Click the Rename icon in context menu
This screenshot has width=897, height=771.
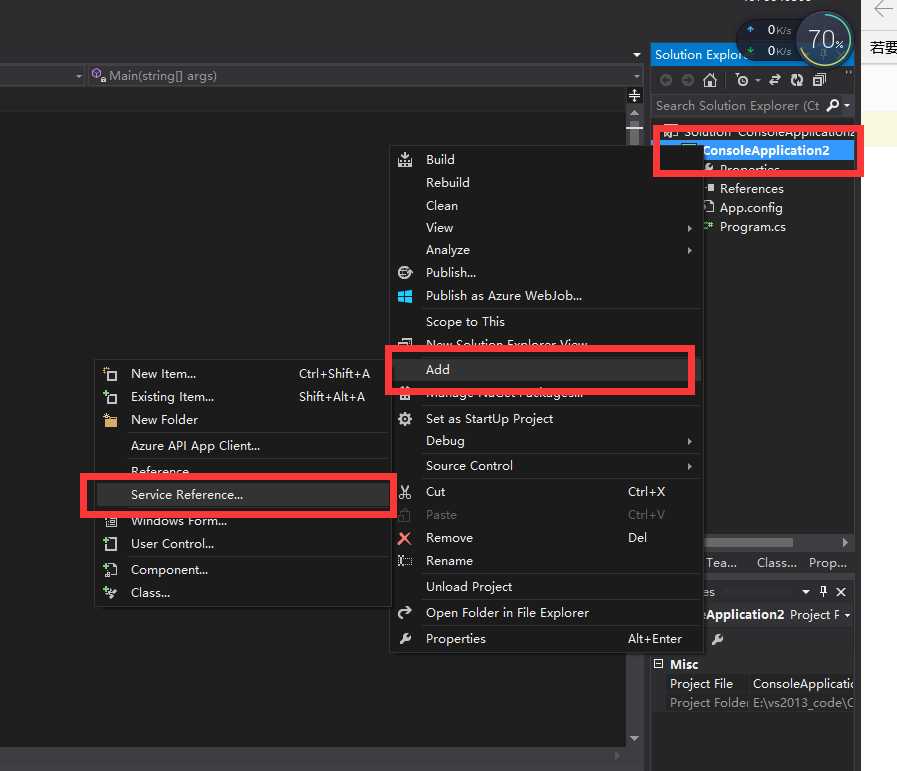[x=405, y=561]
